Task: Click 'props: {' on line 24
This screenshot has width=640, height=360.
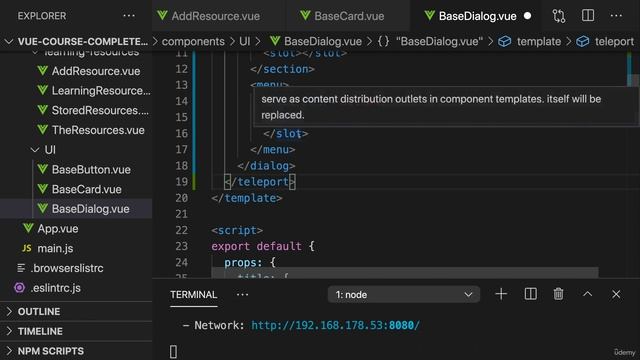Action: coord(250,262)
